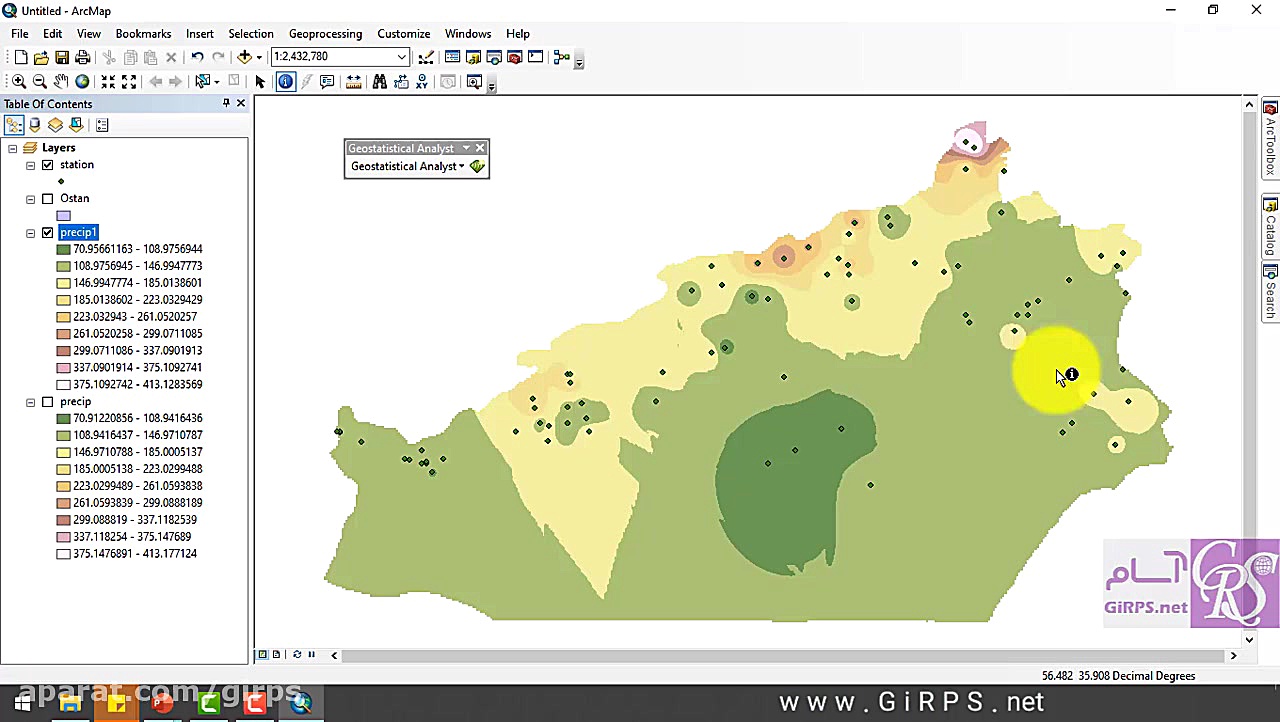The image size is (1280, 722).
Task: Open the map scale dropdown
Action: tap(401, 57)
